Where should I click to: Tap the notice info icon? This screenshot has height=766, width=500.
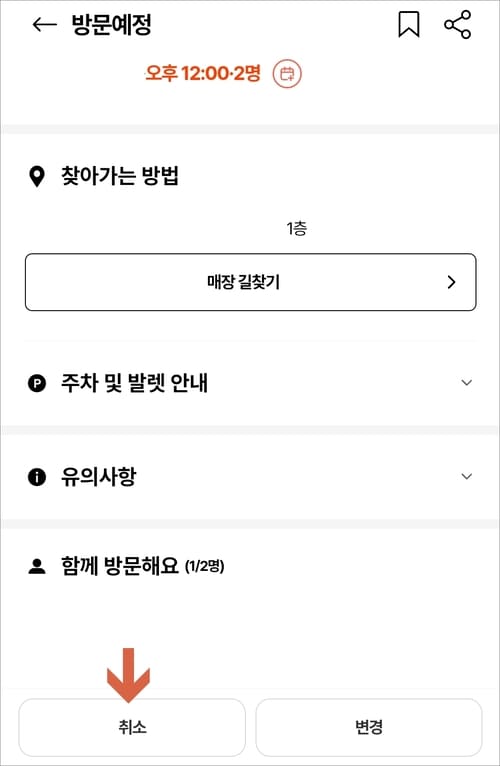tap(37, 477)
